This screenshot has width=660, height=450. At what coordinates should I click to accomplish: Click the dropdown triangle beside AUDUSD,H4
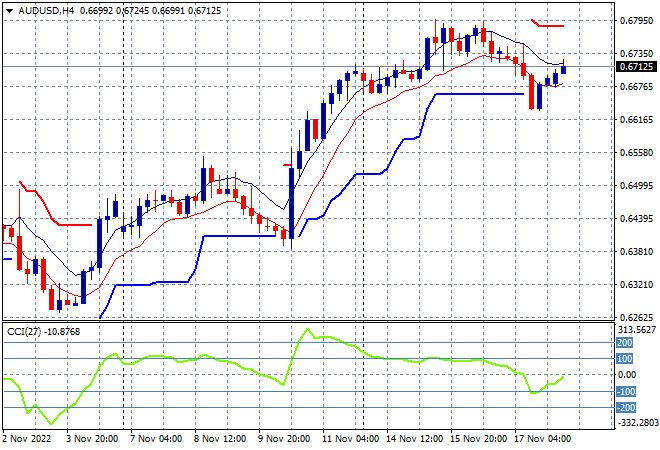pyautogui.click(x=9, y=11)
